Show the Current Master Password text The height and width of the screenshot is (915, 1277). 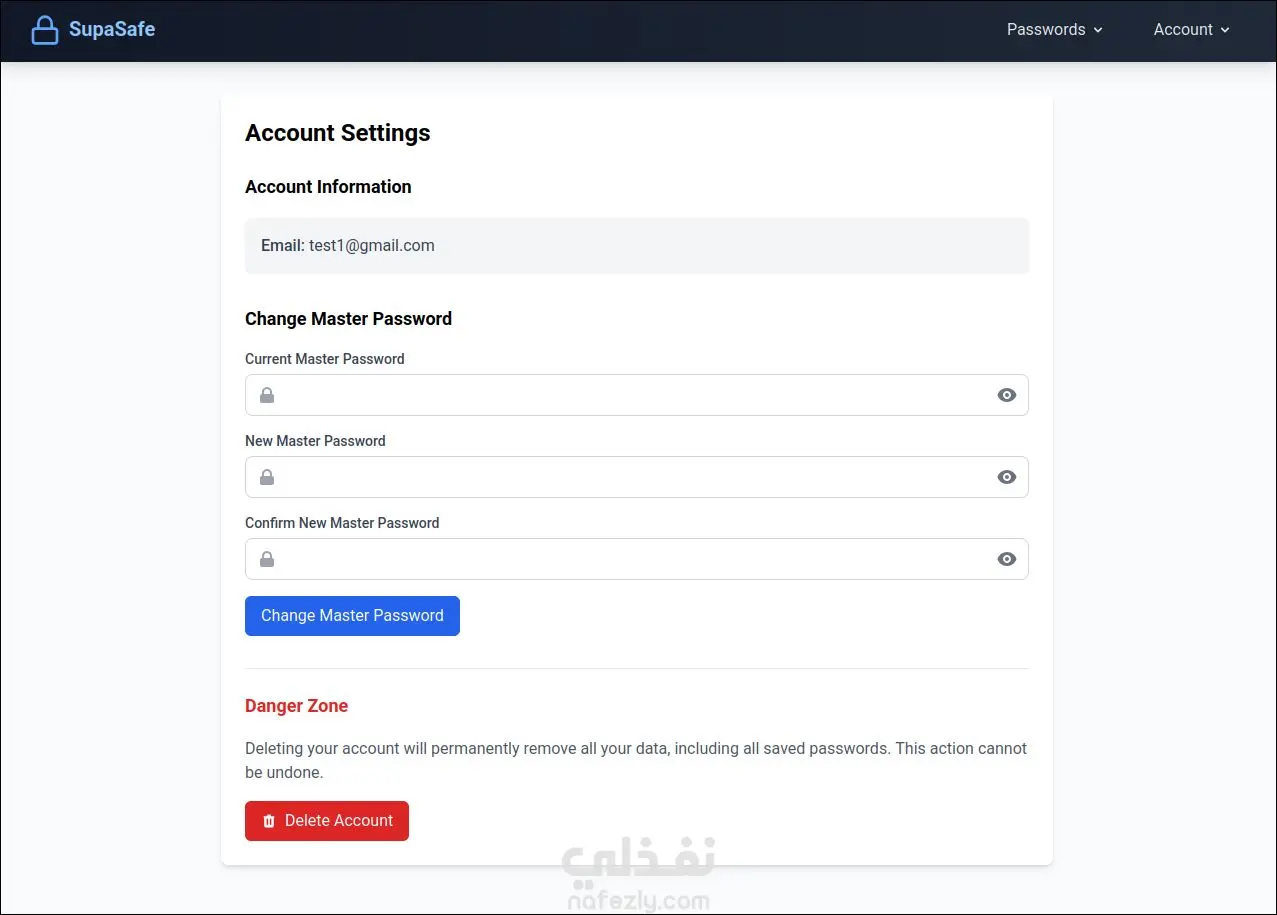point(1006,395)
